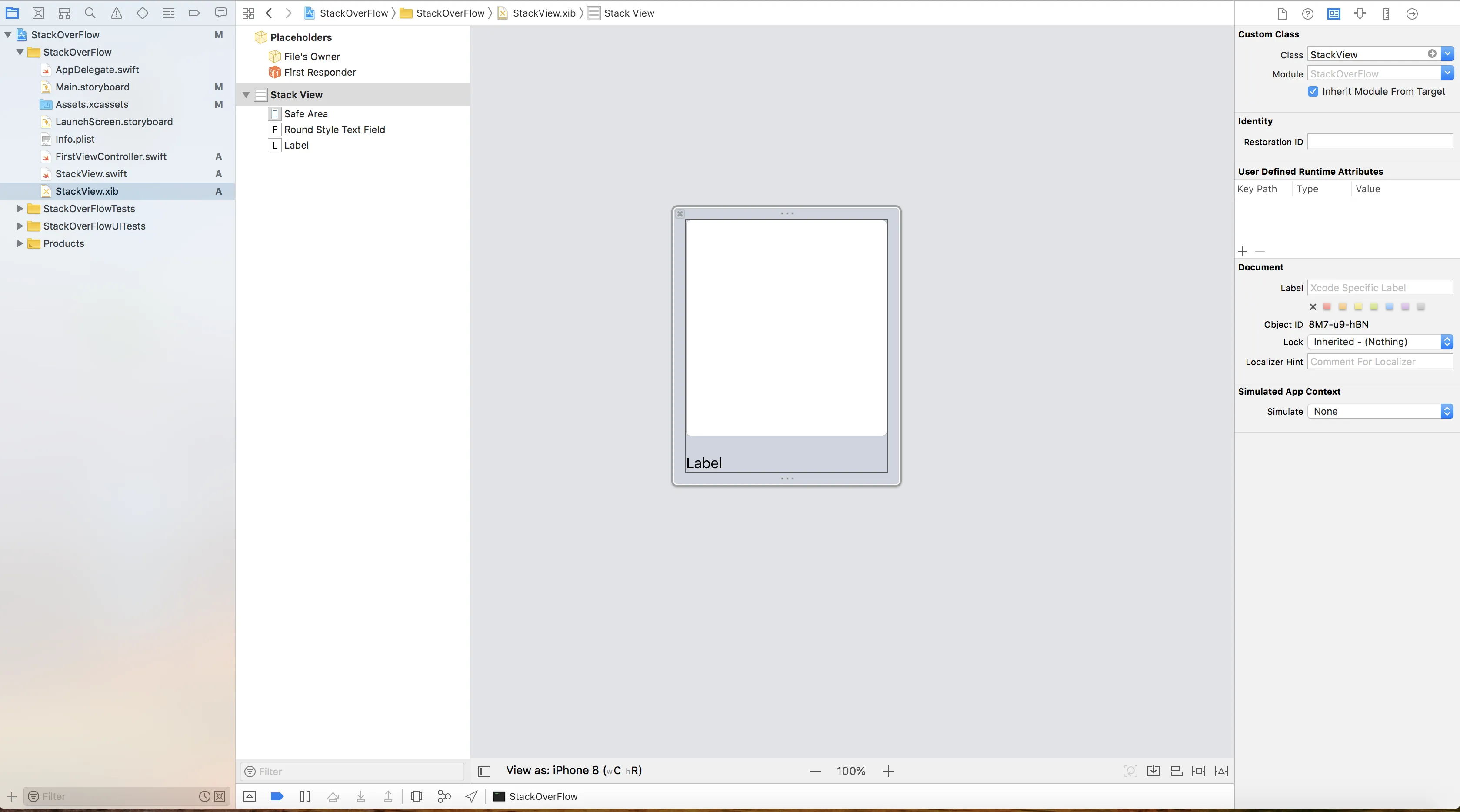
Task: Collapse the Stack View outline item
Action: coord(246,95)
